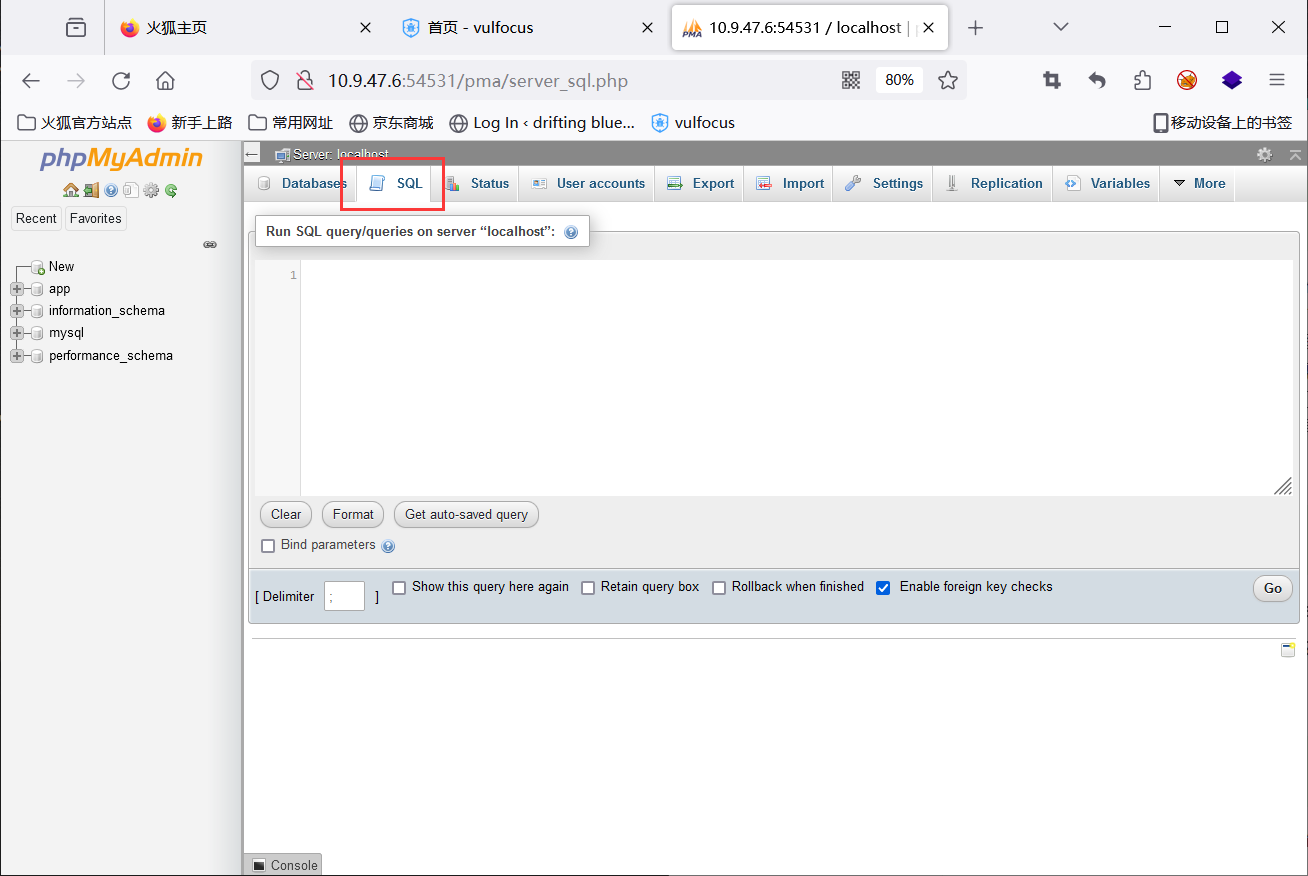Click the Delimiter input field
This screenshot has height=876, width=1308.
click(344, 597)
